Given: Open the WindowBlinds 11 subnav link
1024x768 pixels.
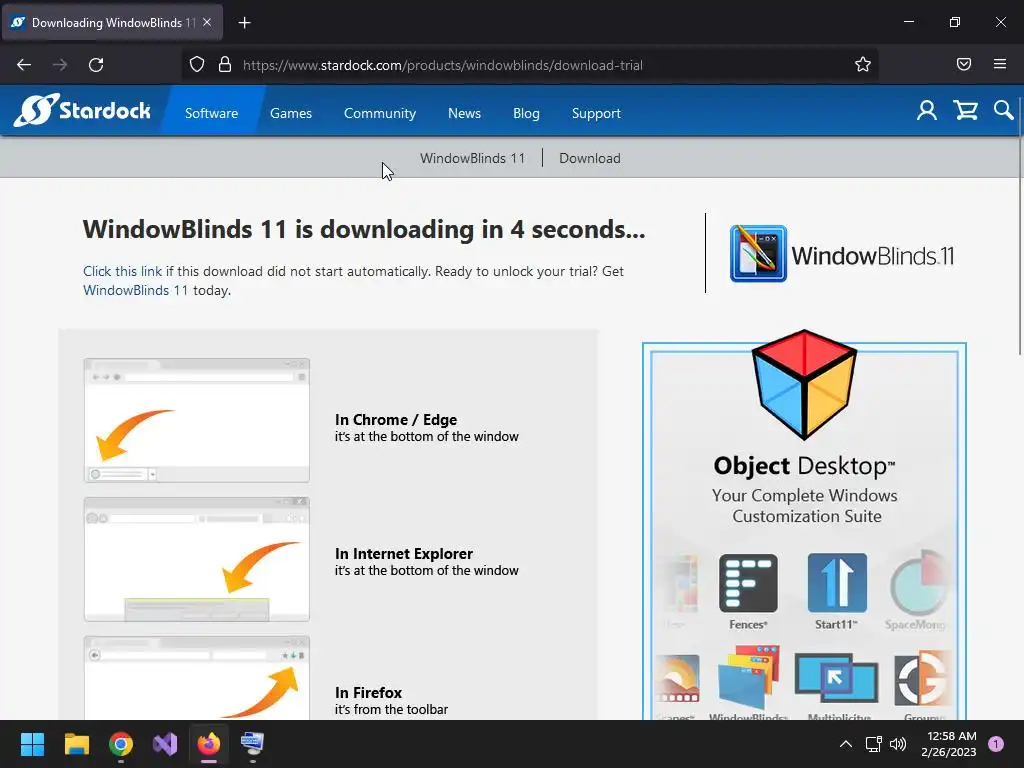Looking at the screenshot, I should [472, 158].
